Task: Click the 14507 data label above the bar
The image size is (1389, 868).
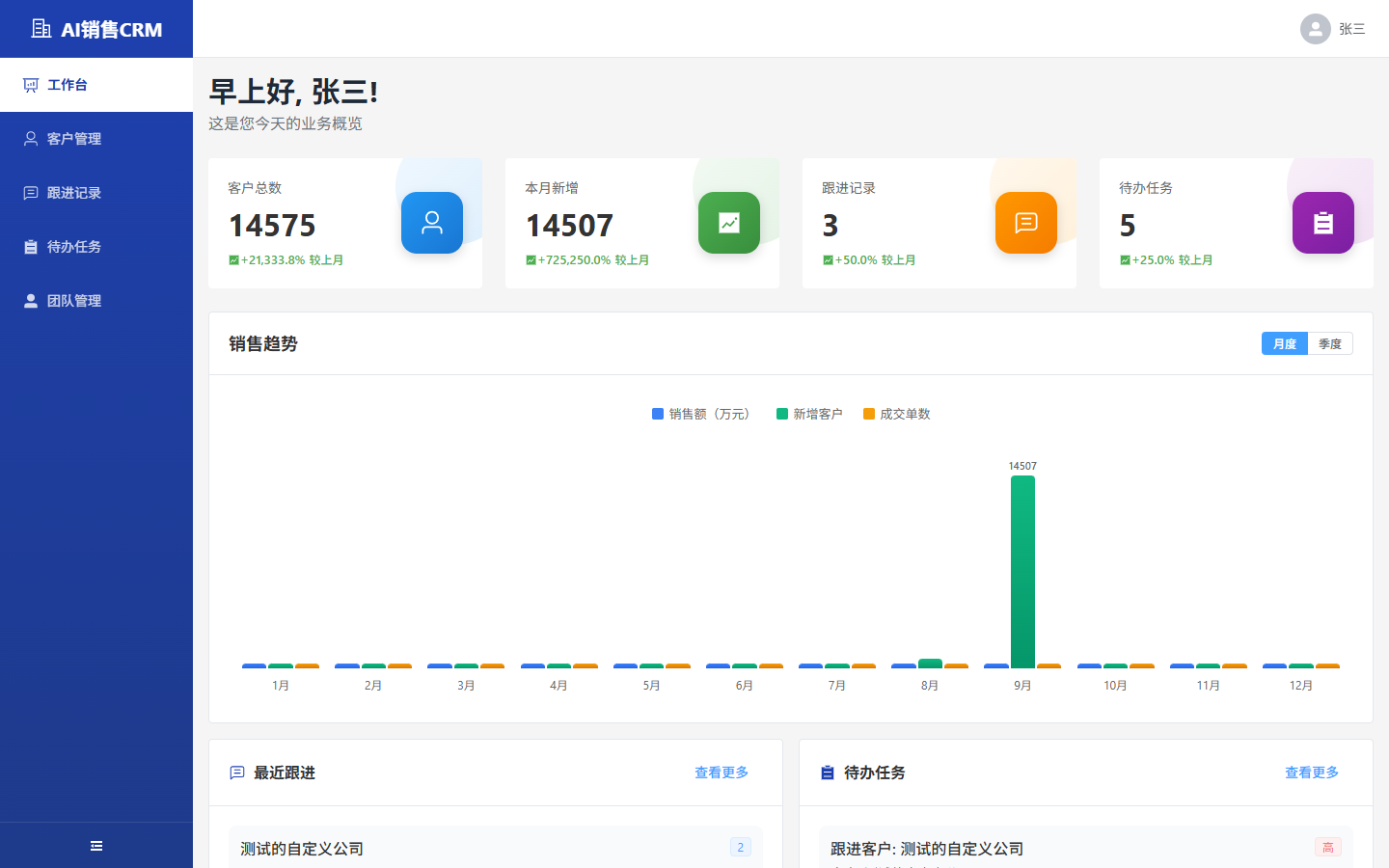Action: coord(1022,466)
